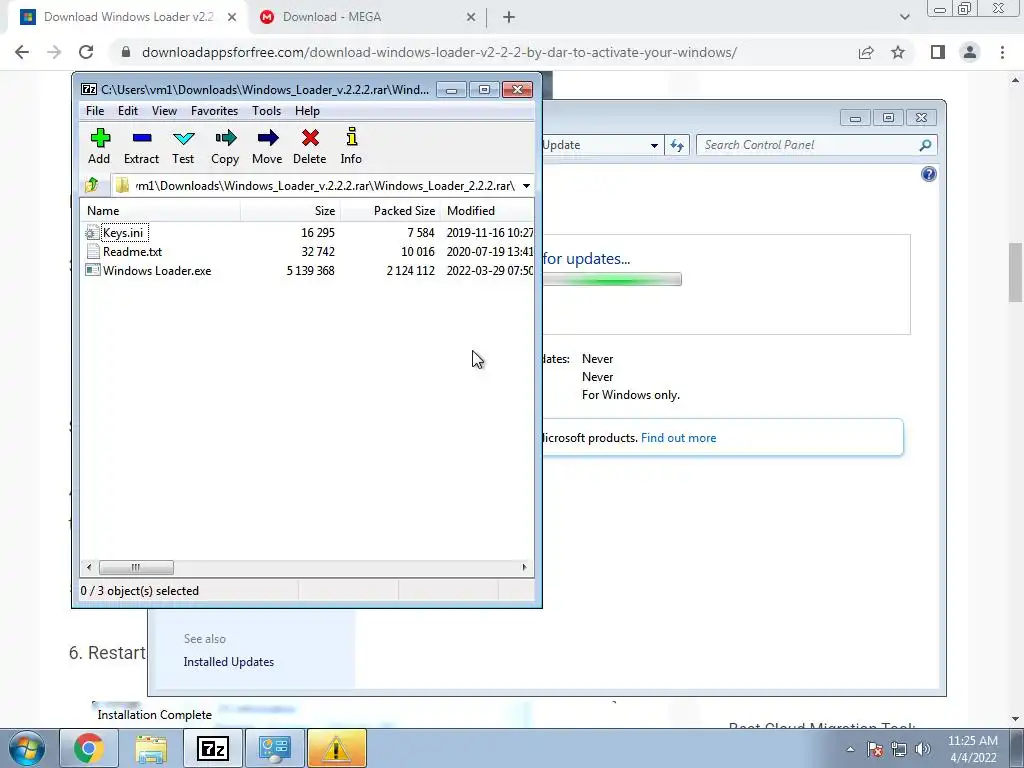Image resolution: width=1024 pixels, height=768 pixels.
Task: Click the checking for updates progress bar
Action: tap(611, 280)
